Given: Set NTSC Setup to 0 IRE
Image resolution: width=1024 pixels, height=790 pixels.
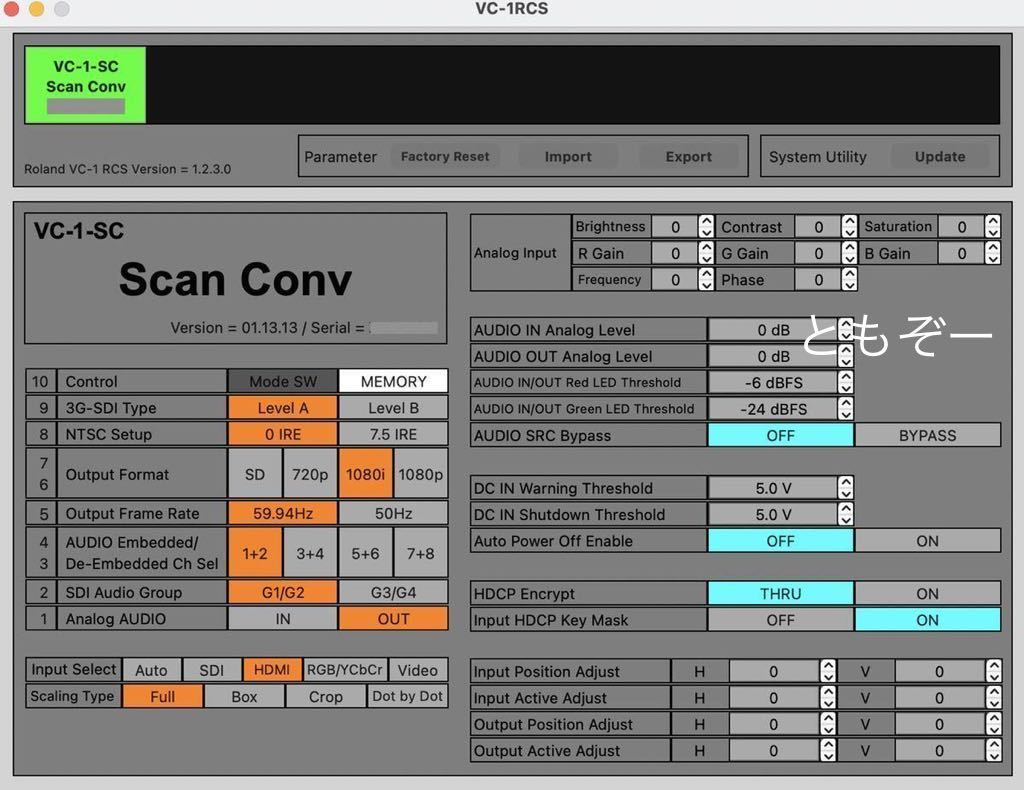Looking at the screenshot, I should tap(283, 434).
